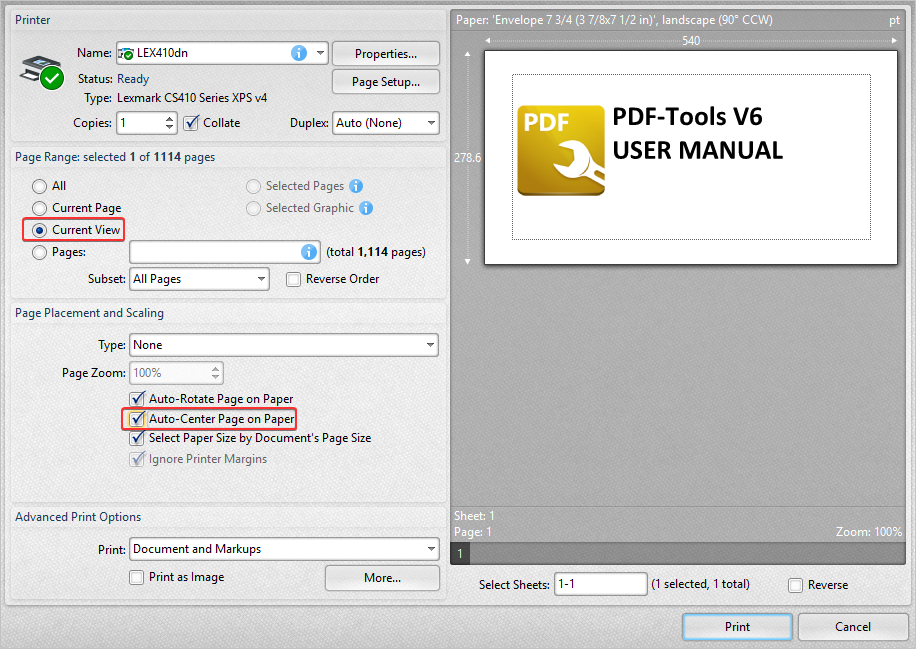This screenshot has height=649, width=916.
Task: Open Page Setup settings
Action: click(x=384, y=81)
